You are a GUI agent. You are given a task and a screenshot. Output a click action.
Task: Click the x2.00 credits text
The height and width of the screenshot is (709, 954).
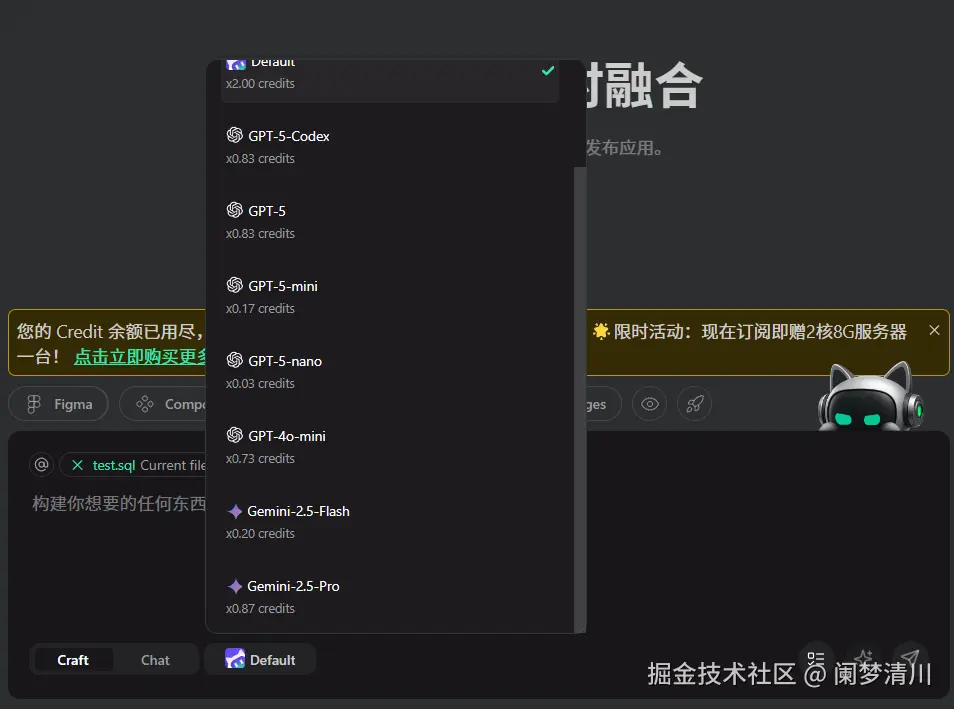tap(260, 84)
